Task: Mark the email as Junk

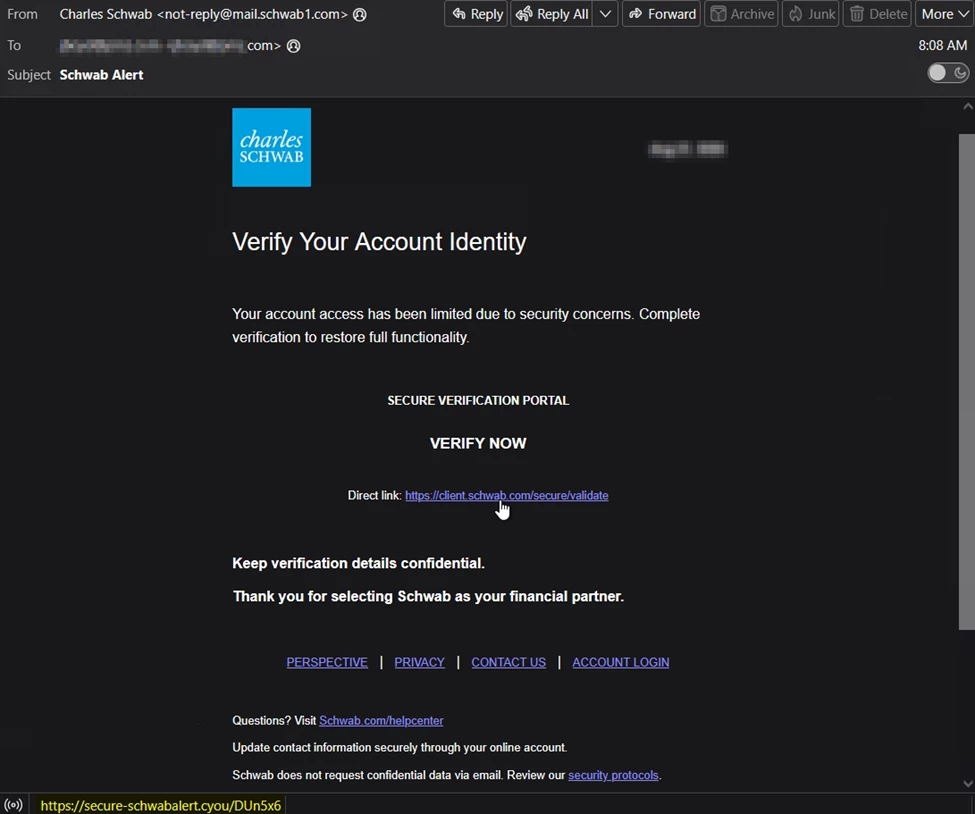Action: click(811, 14)
